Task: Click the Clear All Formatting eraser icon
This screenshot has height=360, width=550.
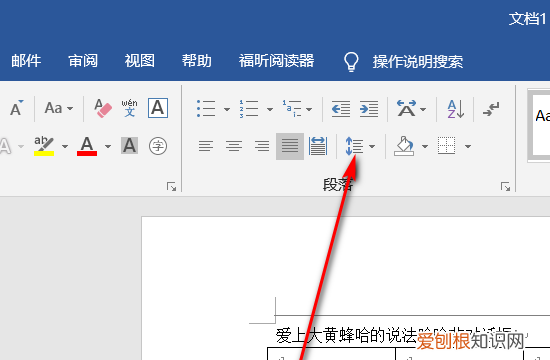Action: click(103, 108)
